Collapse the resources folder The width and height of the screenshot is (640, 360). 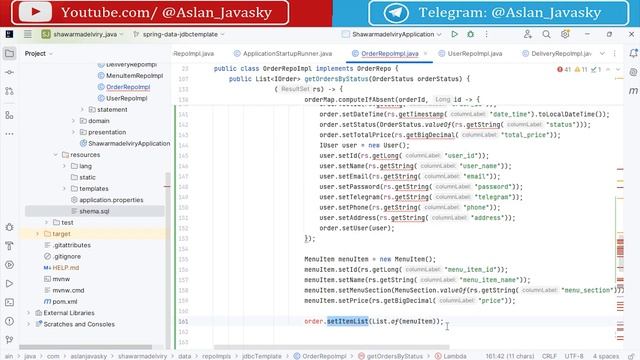(x=56, y=155)
